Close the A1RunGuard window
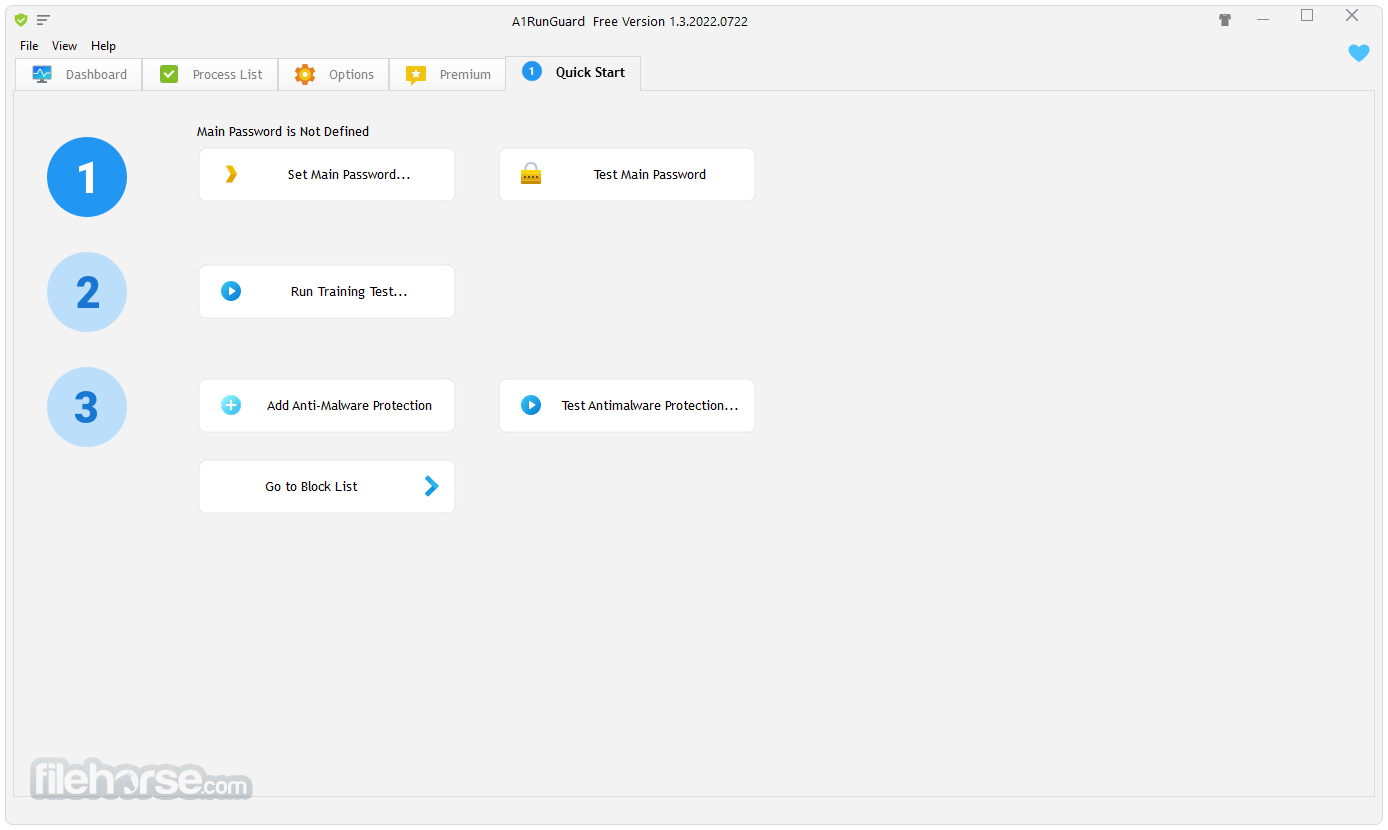The image size is (1388, 830). [1352, 16]
